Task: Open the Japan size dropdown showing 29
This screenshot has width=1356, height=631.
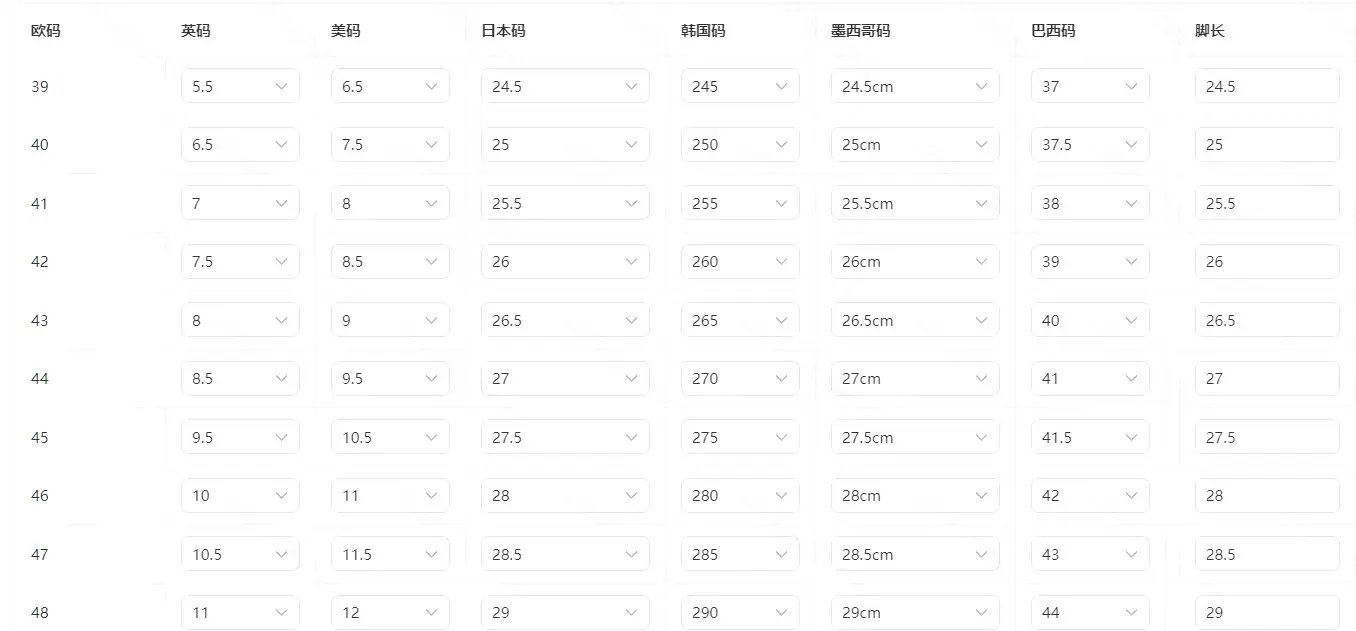Action: 565,612
